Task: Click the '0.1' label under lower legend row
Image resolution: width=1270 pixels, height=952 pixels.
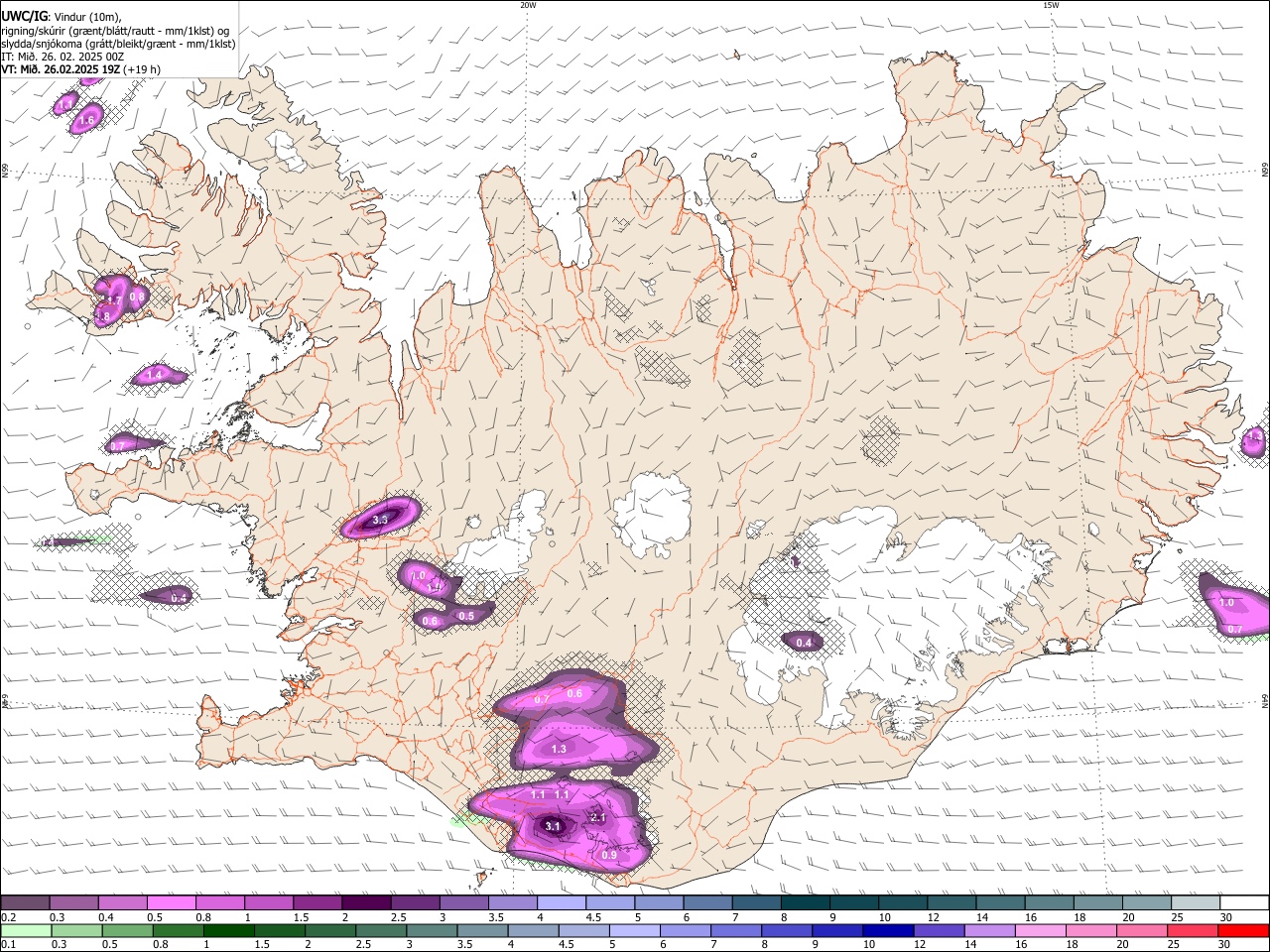Action: (x=8, y=945)
